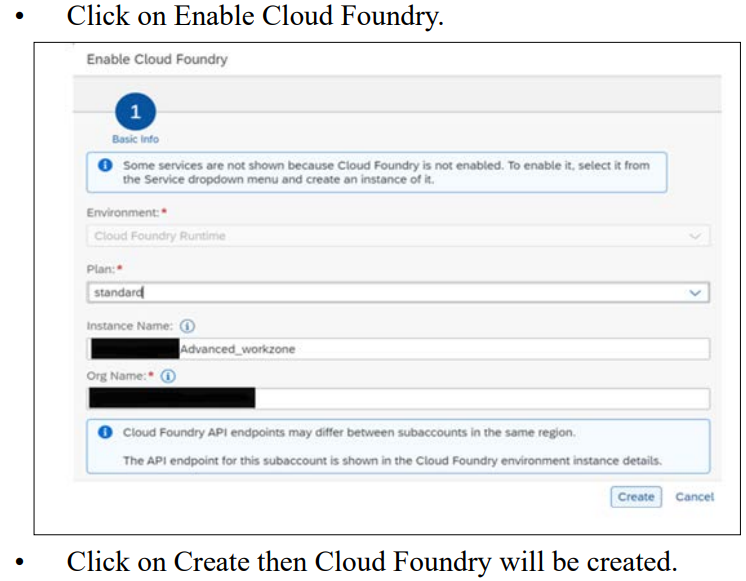
Task: Select wizard step 1 circle
Action: click(136, 112)
